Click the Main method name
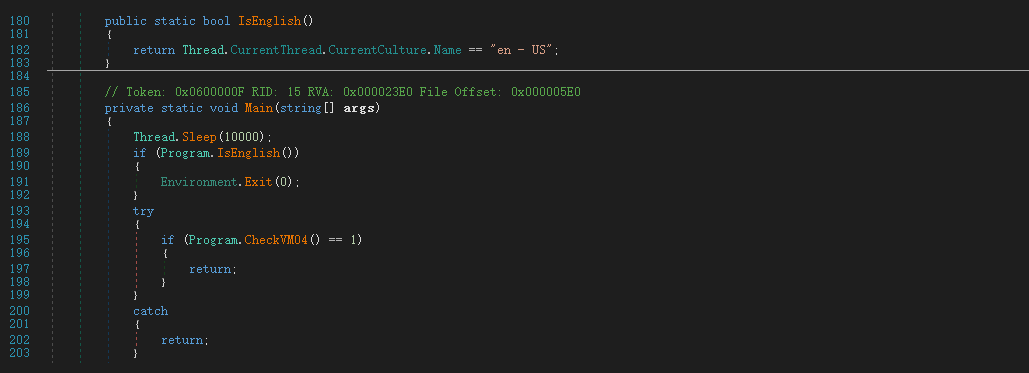This screenshot has width=1029, height=373. point(259,108)
